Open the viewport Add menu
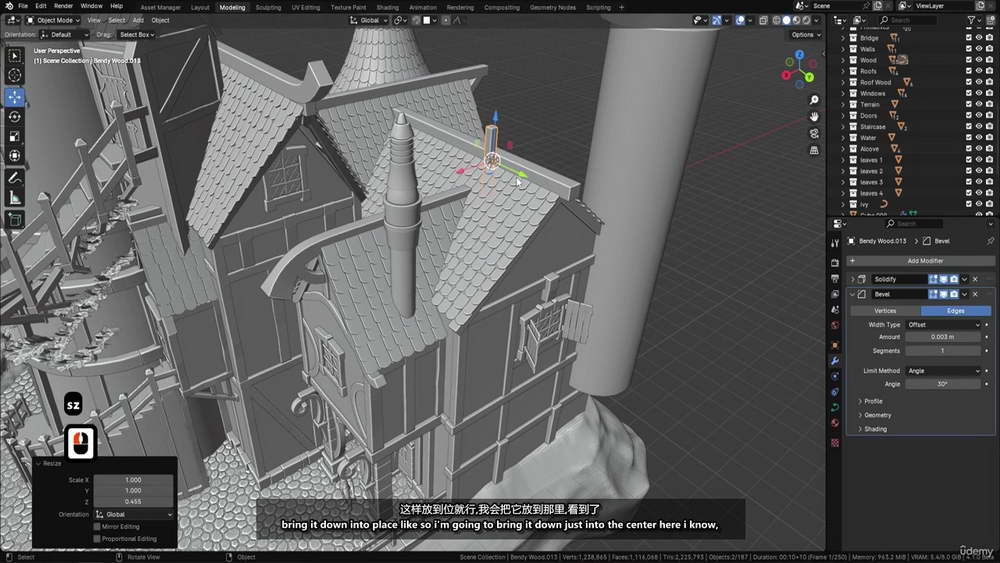This screenshot has width=1000, height=563. click(x=138, y=20)
